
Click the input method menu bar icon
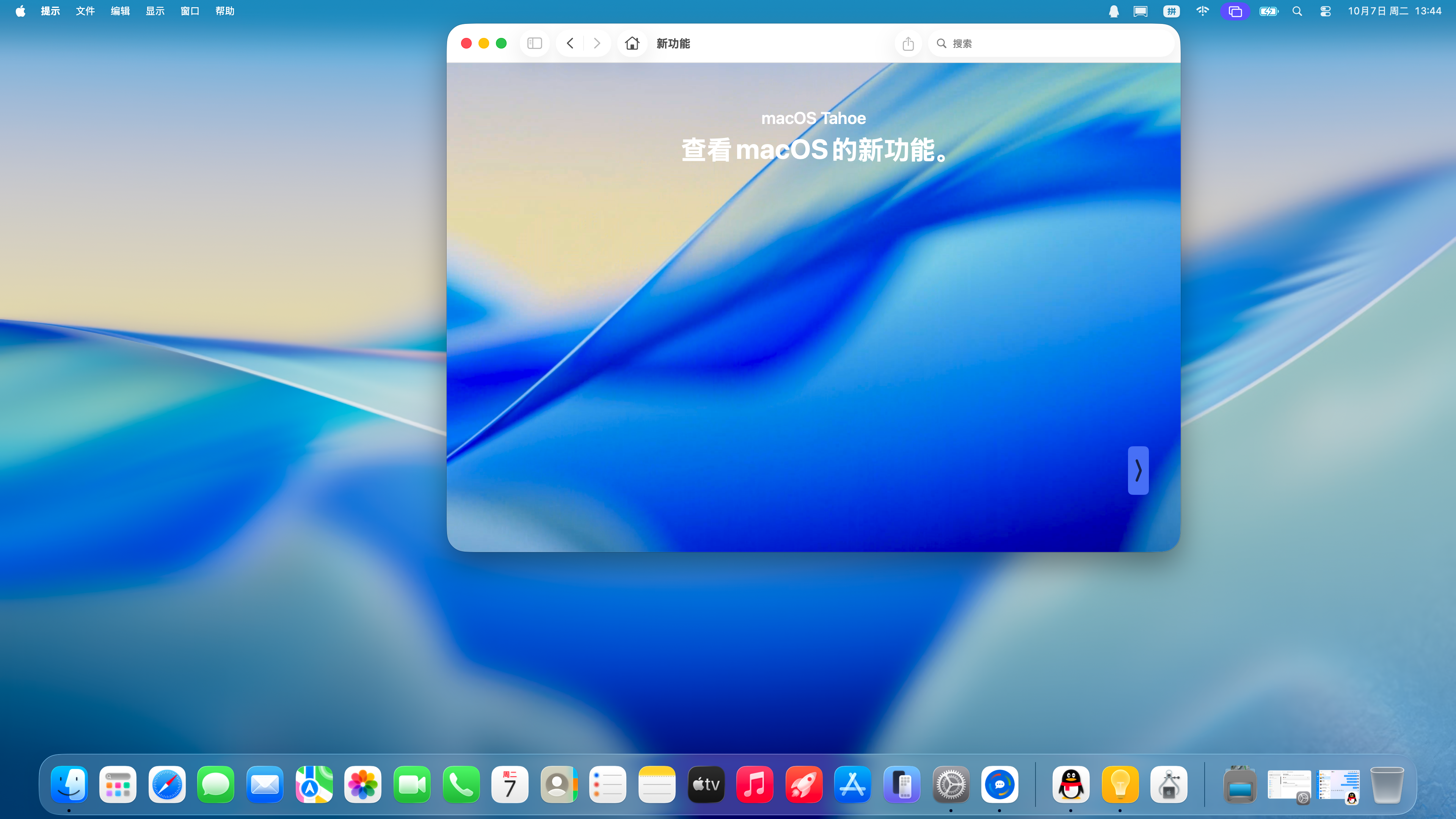tap(1171, 11)
